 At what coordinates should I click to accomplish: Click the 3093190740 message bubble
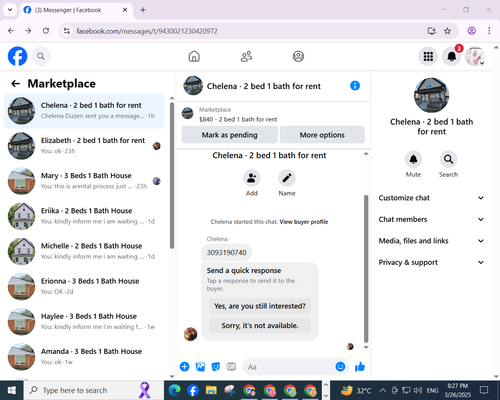(226, 252)
